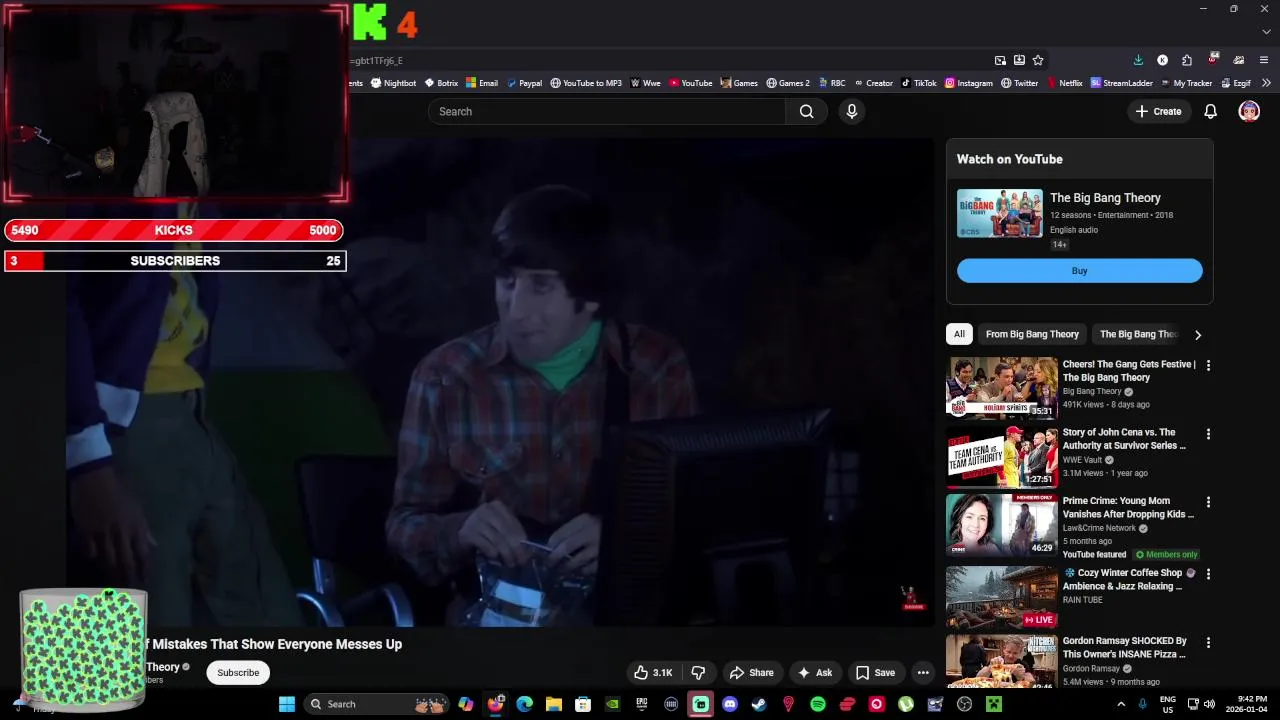Open the Paypal bookmark
The width and height of the screenshot is (1280, 720).
click(524, 83)
